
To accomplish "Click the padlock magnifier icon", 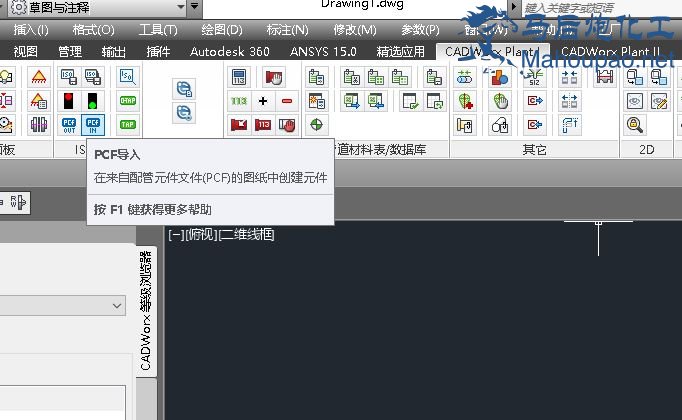I will click(634, 125).
